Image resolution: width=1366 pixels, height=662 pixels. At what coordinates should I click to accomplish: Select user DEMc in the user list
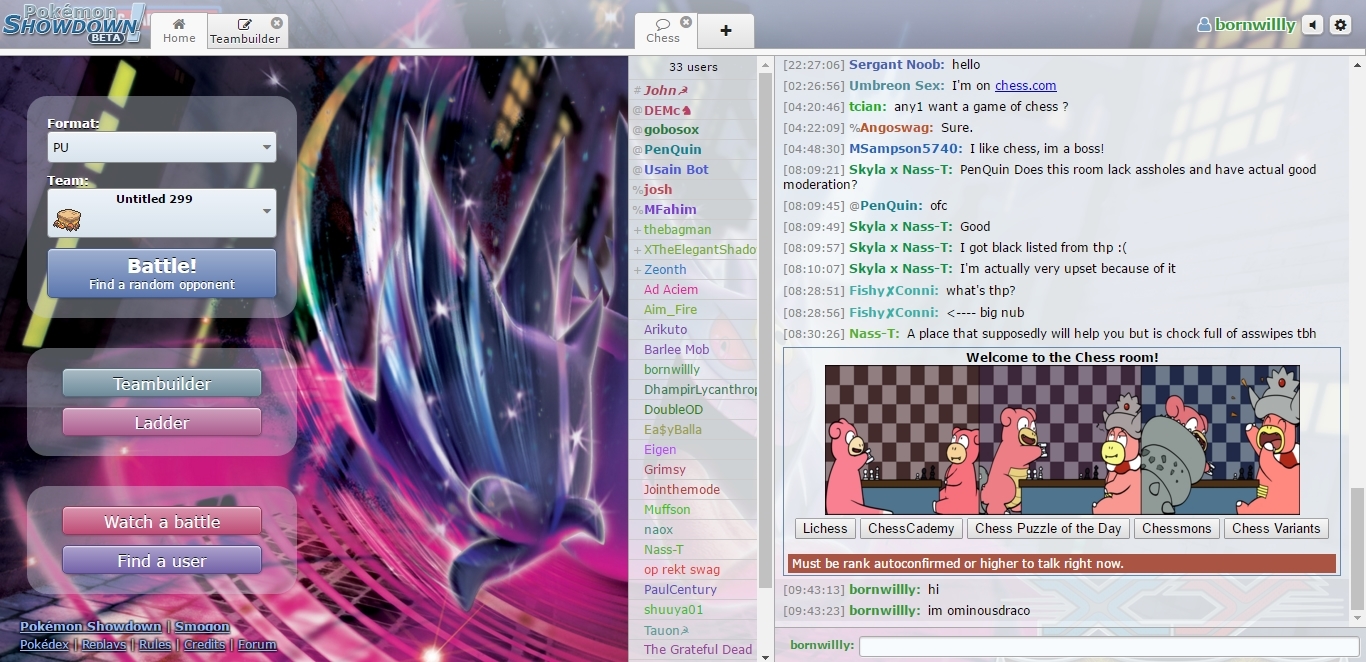click(693, 110)
